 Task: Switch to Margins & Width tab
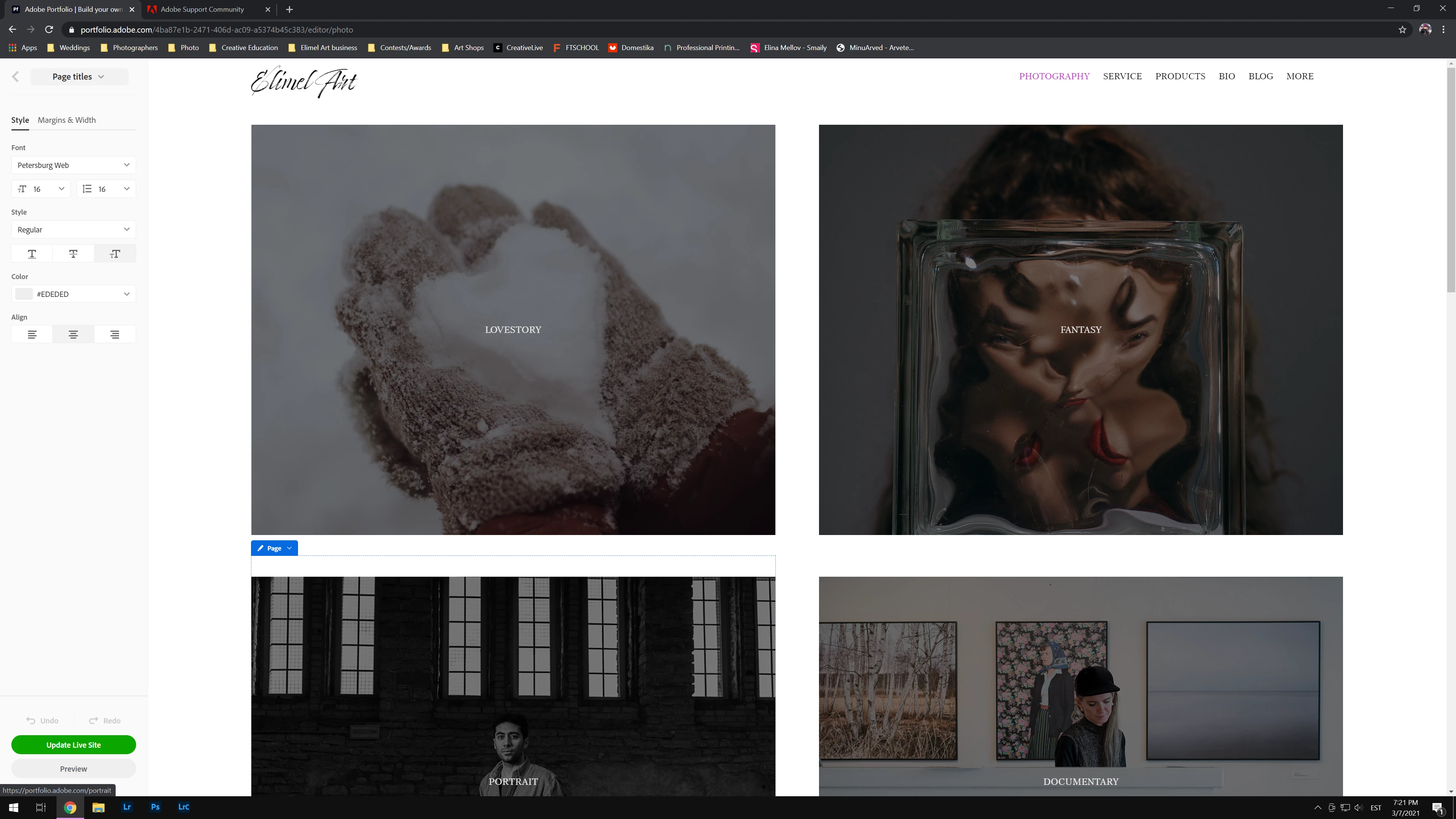click(67, 120)
